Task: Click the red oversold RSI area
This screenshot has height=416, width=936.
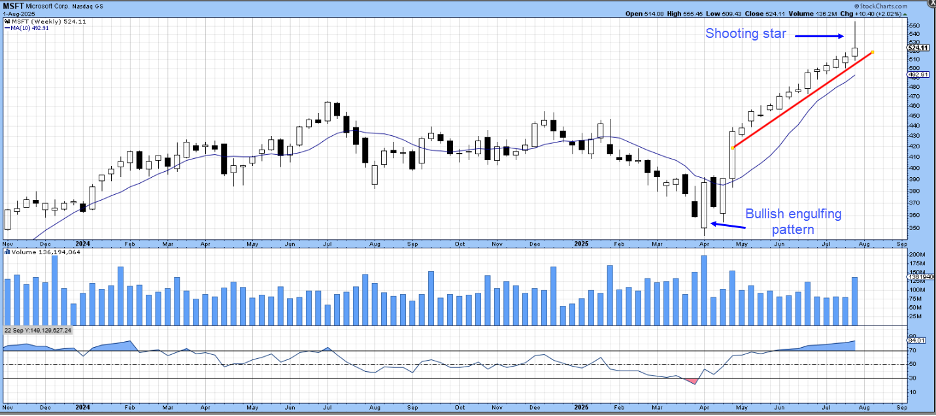Action: pos(692,380)
